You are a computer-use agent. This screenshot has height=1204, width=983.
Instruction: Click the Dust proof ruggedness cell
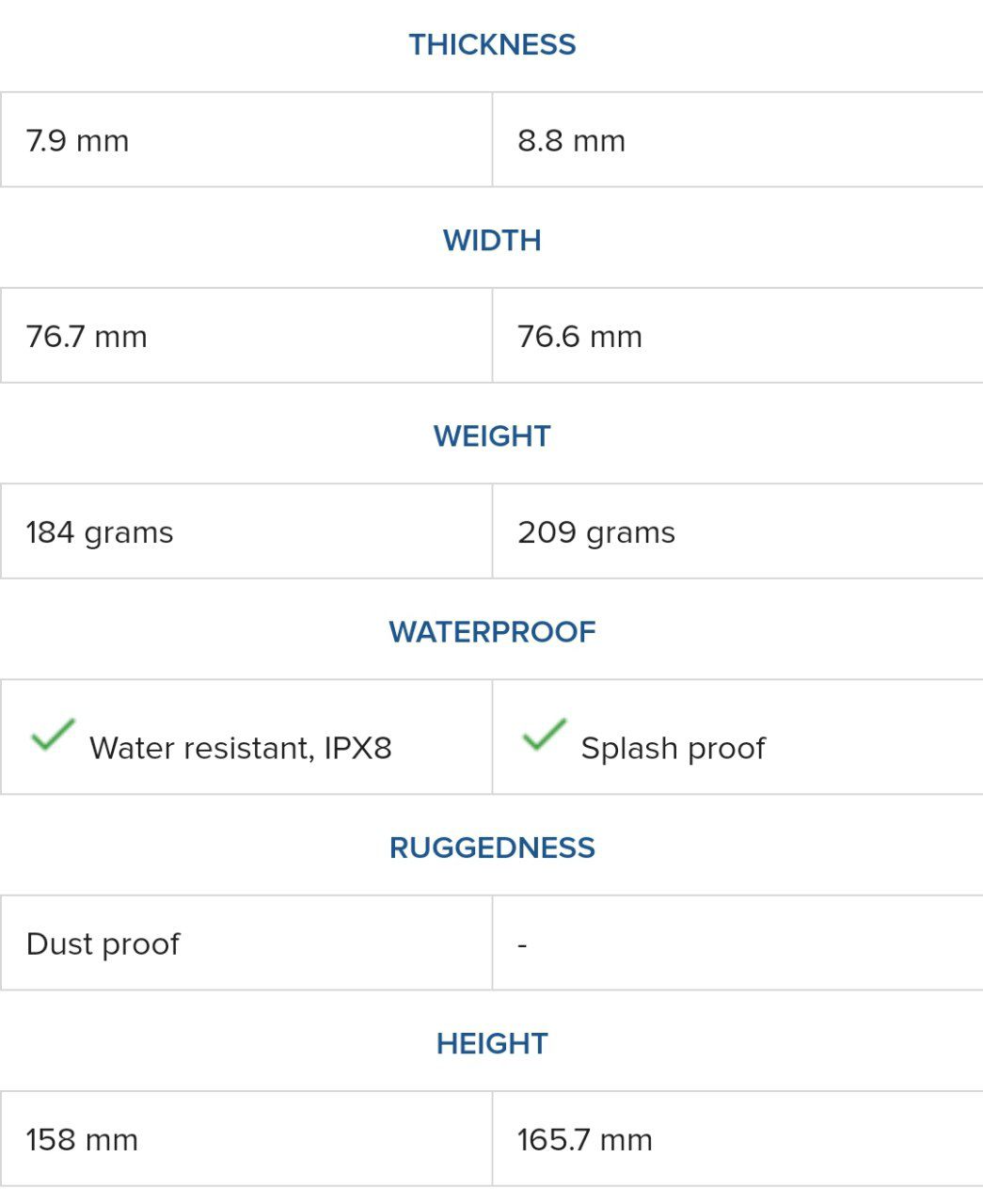[246, 943]
